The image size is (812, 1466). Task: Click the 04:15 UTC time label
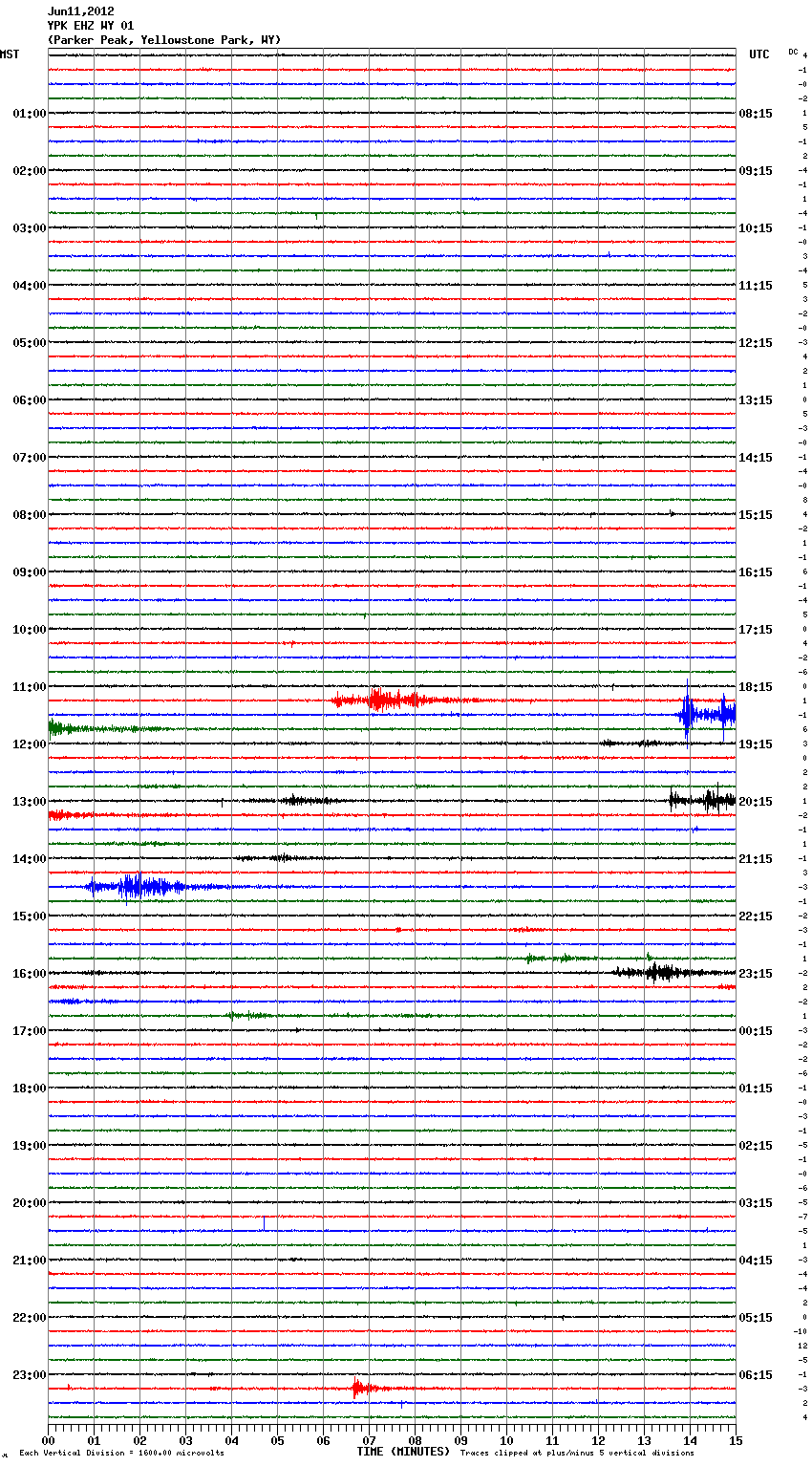(756, 1261)
